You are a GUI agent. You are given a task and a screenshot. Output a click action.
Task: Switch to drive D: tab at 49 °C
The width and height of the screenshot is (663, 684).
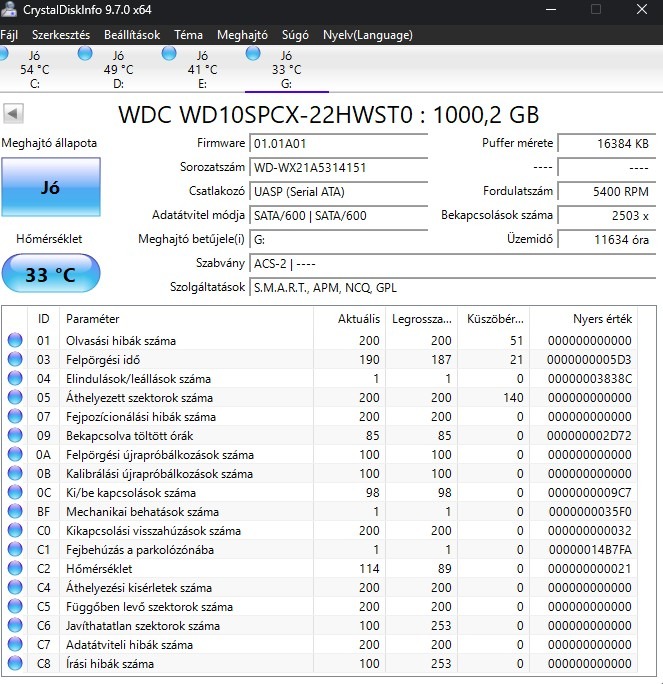pos(119,69)
